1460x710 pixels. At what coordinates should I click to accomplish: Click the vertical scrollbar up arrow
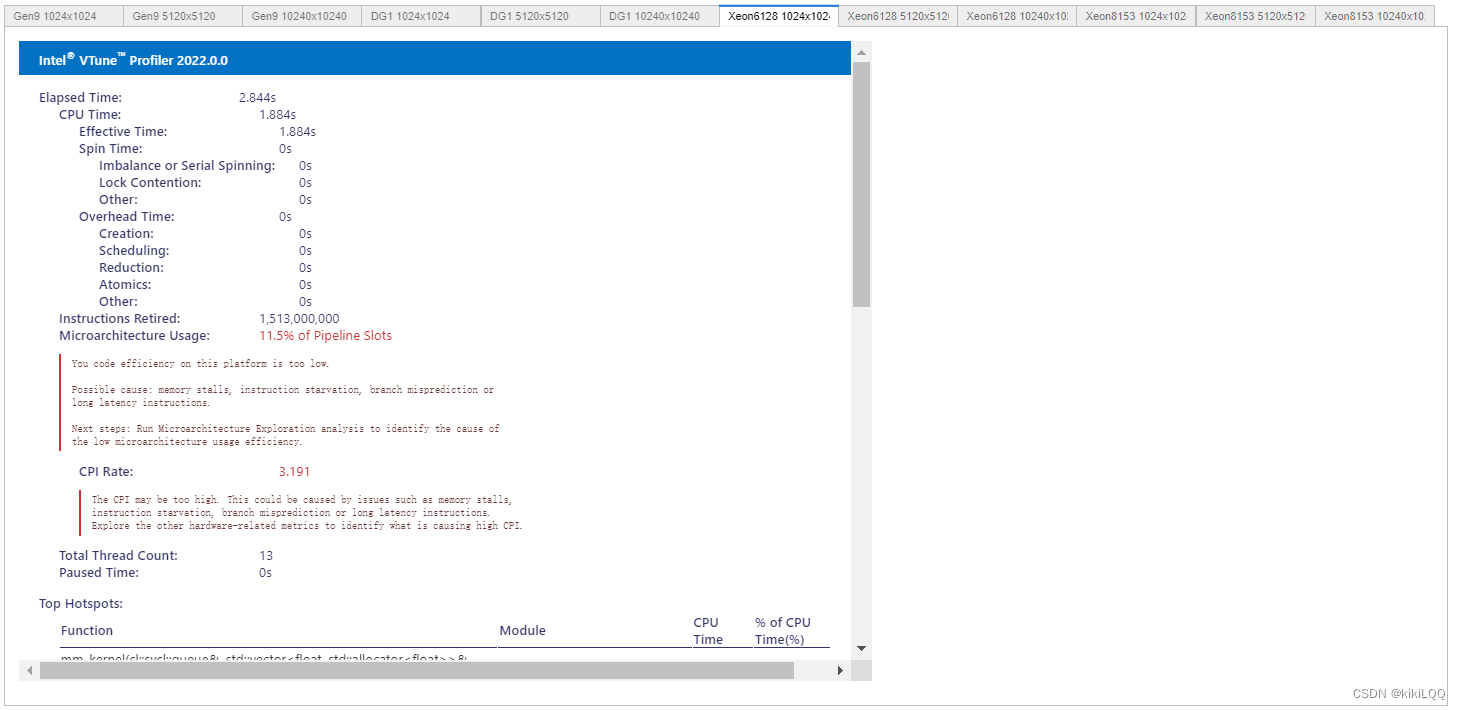(x=861, y=50)
